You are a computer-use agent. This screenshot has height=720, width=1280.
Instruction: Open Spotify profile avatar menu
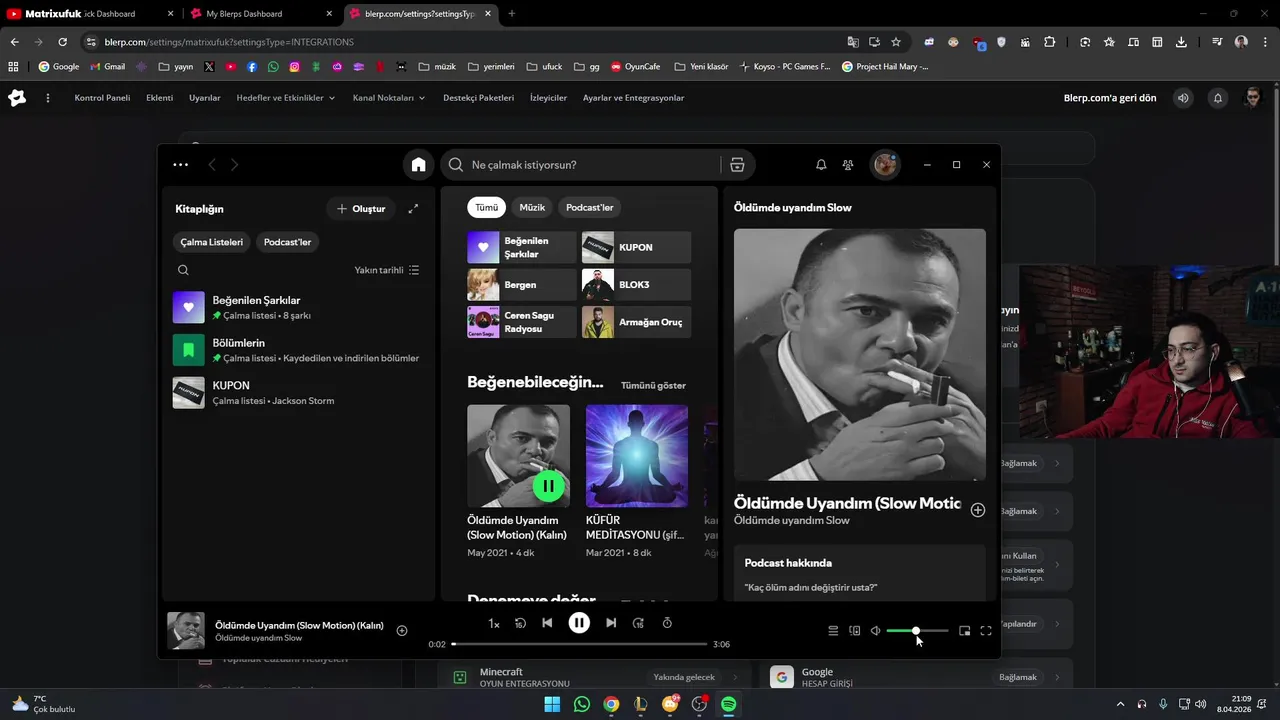tap(885, 165)
